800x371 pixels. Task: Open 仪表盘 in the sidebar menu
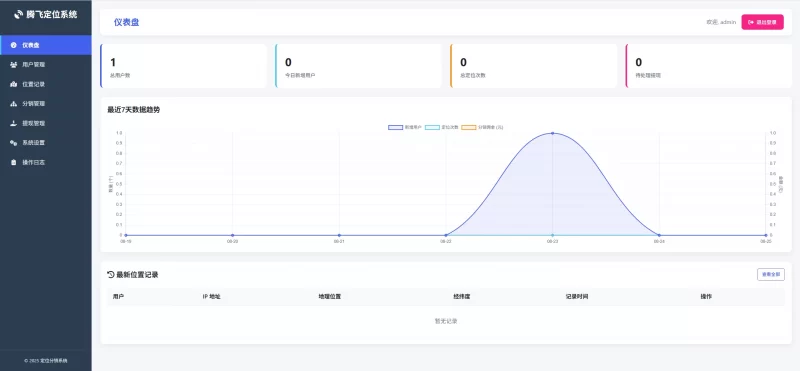point(46,45)
